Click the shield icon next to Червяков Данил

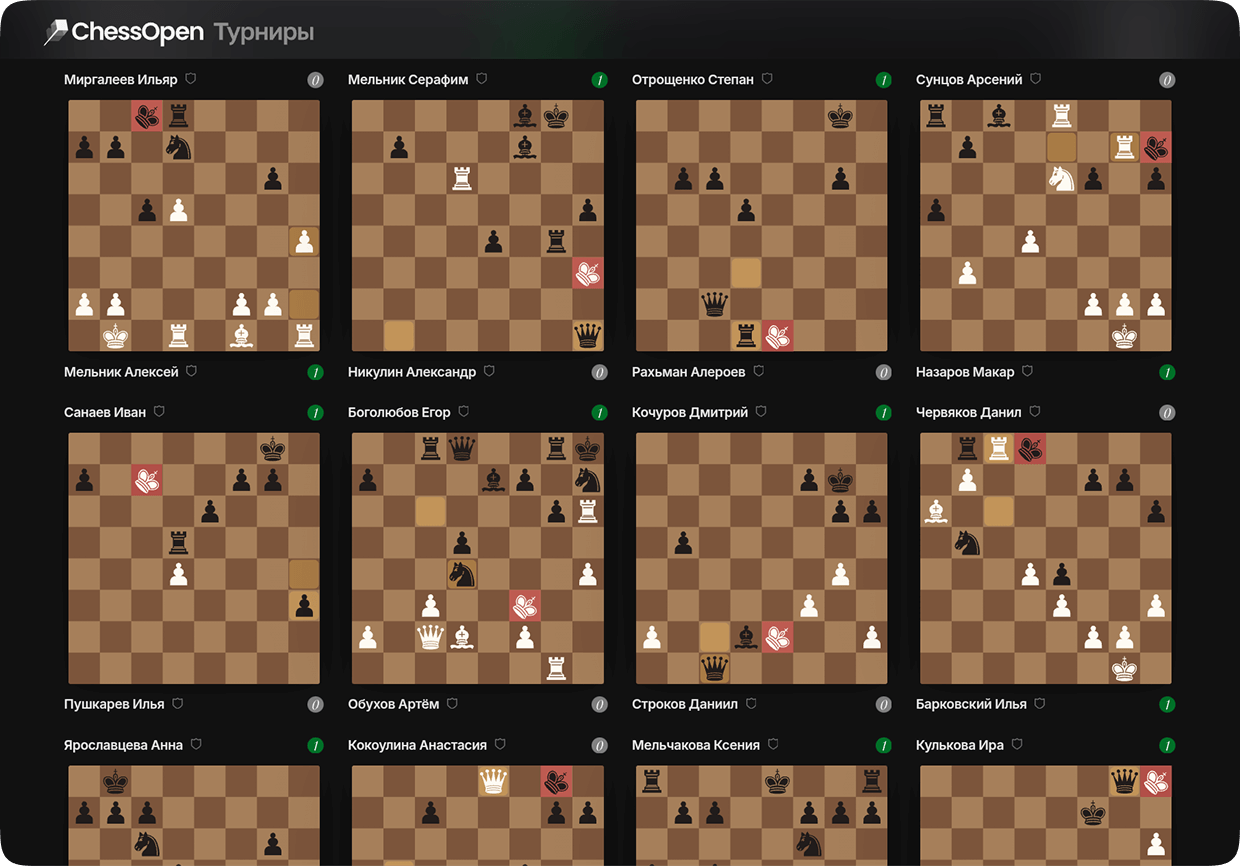1035,412
